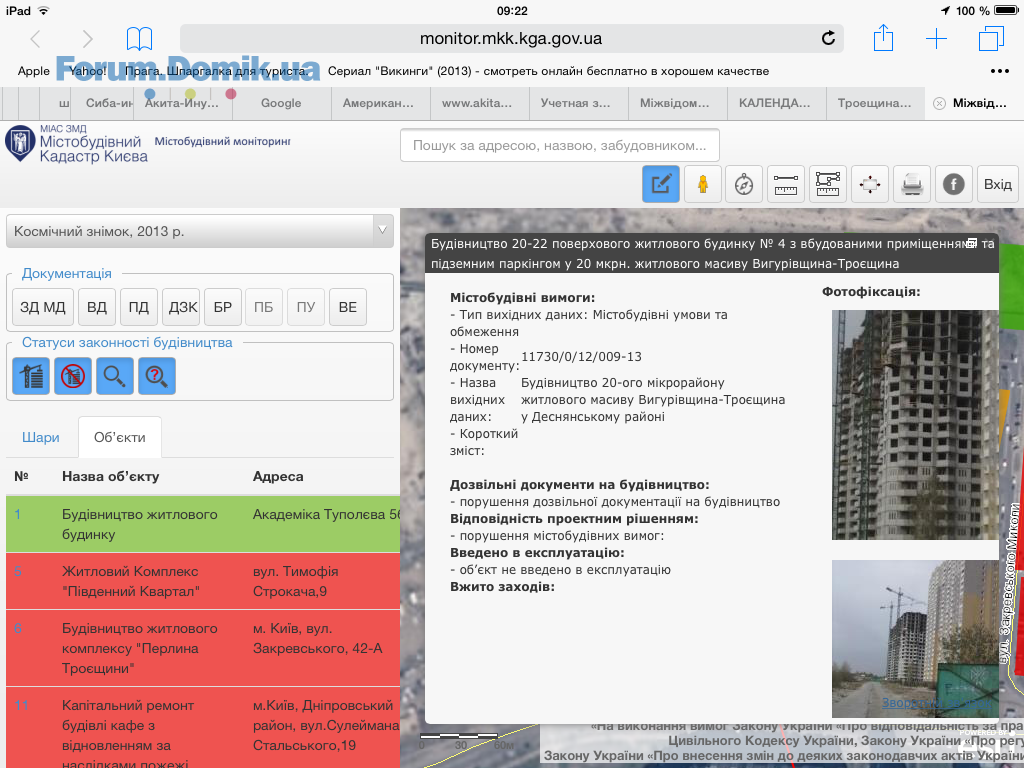Toggle prohibited construction status filter

coord(72,376)
